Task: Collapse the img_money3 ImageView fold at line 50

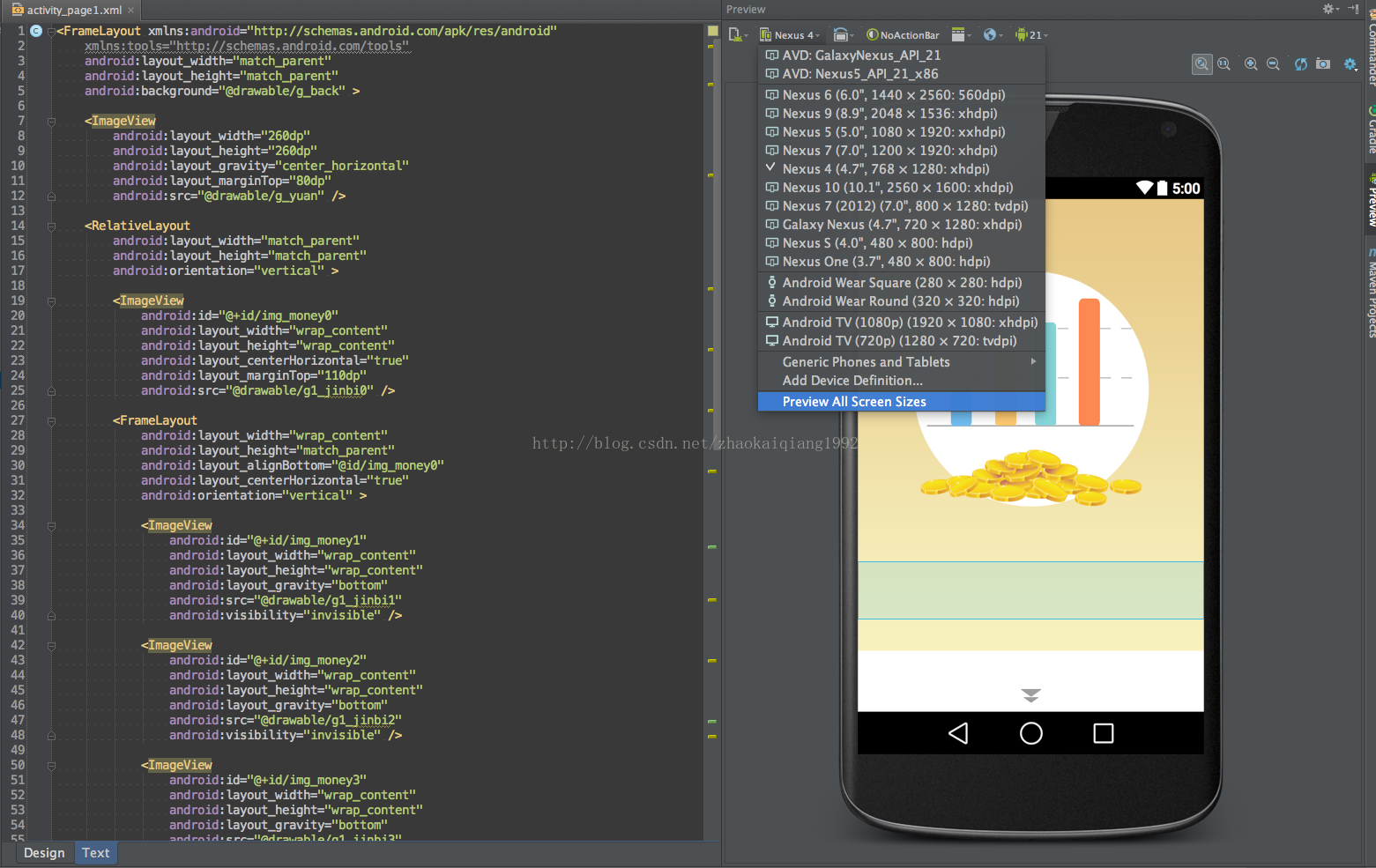Action: (51, 766)
